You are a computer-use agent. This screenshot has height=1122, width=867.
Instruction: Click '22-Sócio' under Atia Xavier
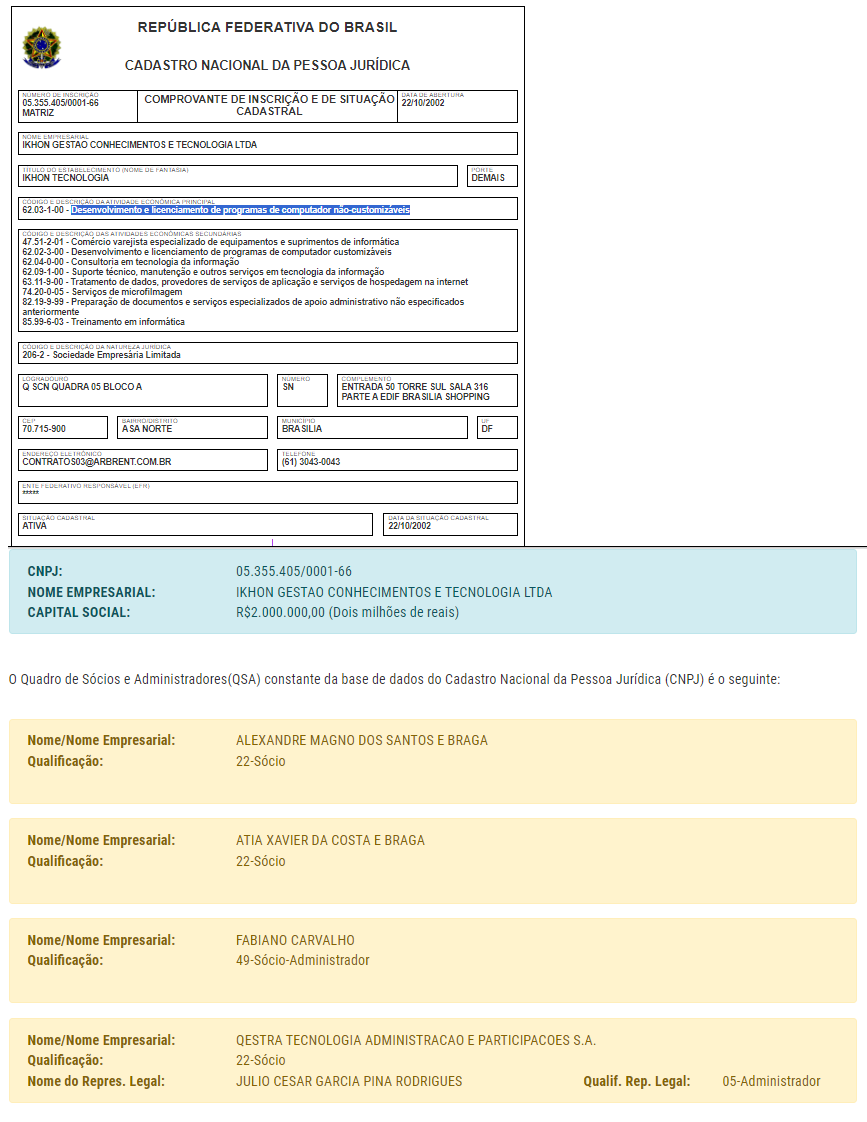point(260,861)
